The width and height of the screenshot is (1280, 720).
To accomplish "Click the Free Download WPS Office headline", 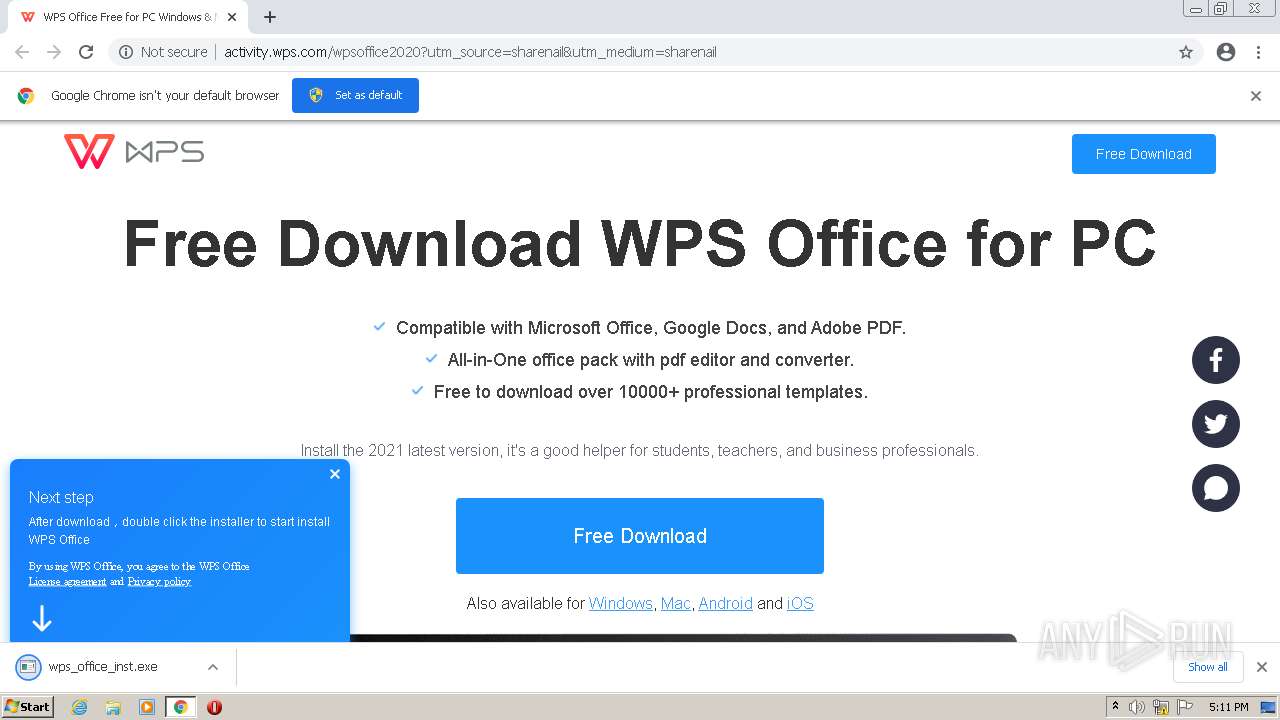I will (640, 243).
